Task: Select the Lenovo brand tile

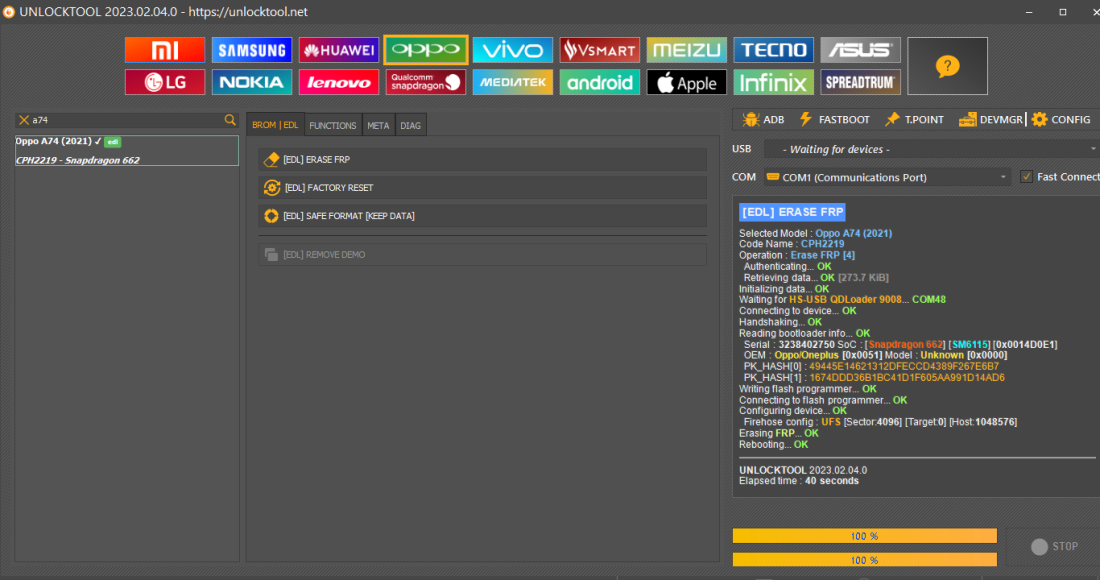Action: pyautogui.click(x=339, y=82)
